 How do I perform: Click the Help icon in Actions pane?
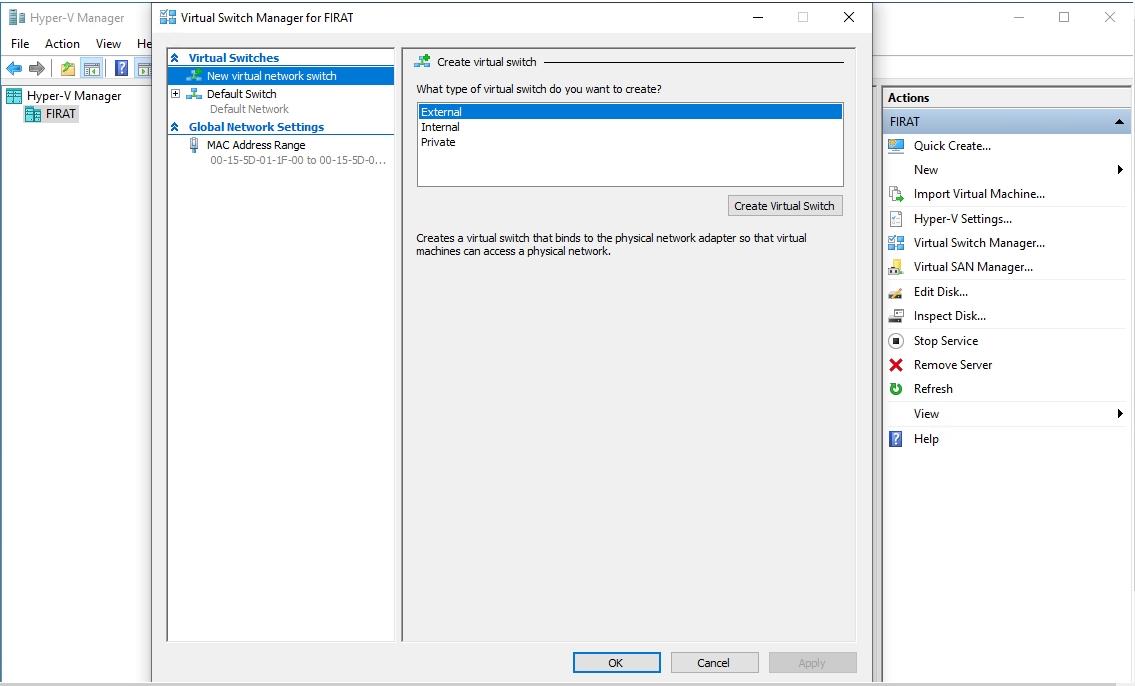click(x=896, y=439)
